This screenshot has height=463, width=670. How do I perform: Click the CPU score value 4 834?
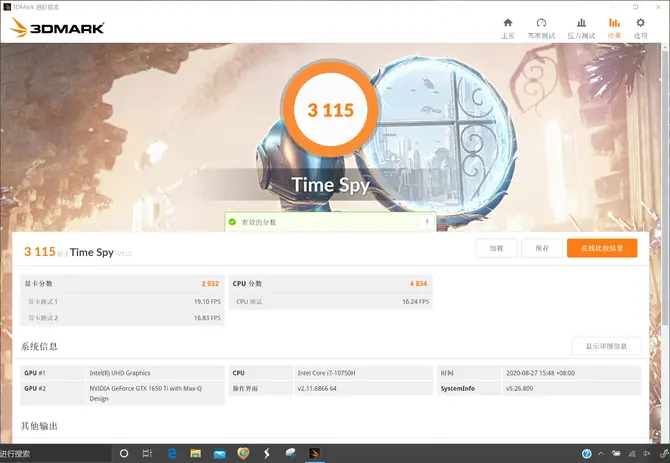coord(418,284)
